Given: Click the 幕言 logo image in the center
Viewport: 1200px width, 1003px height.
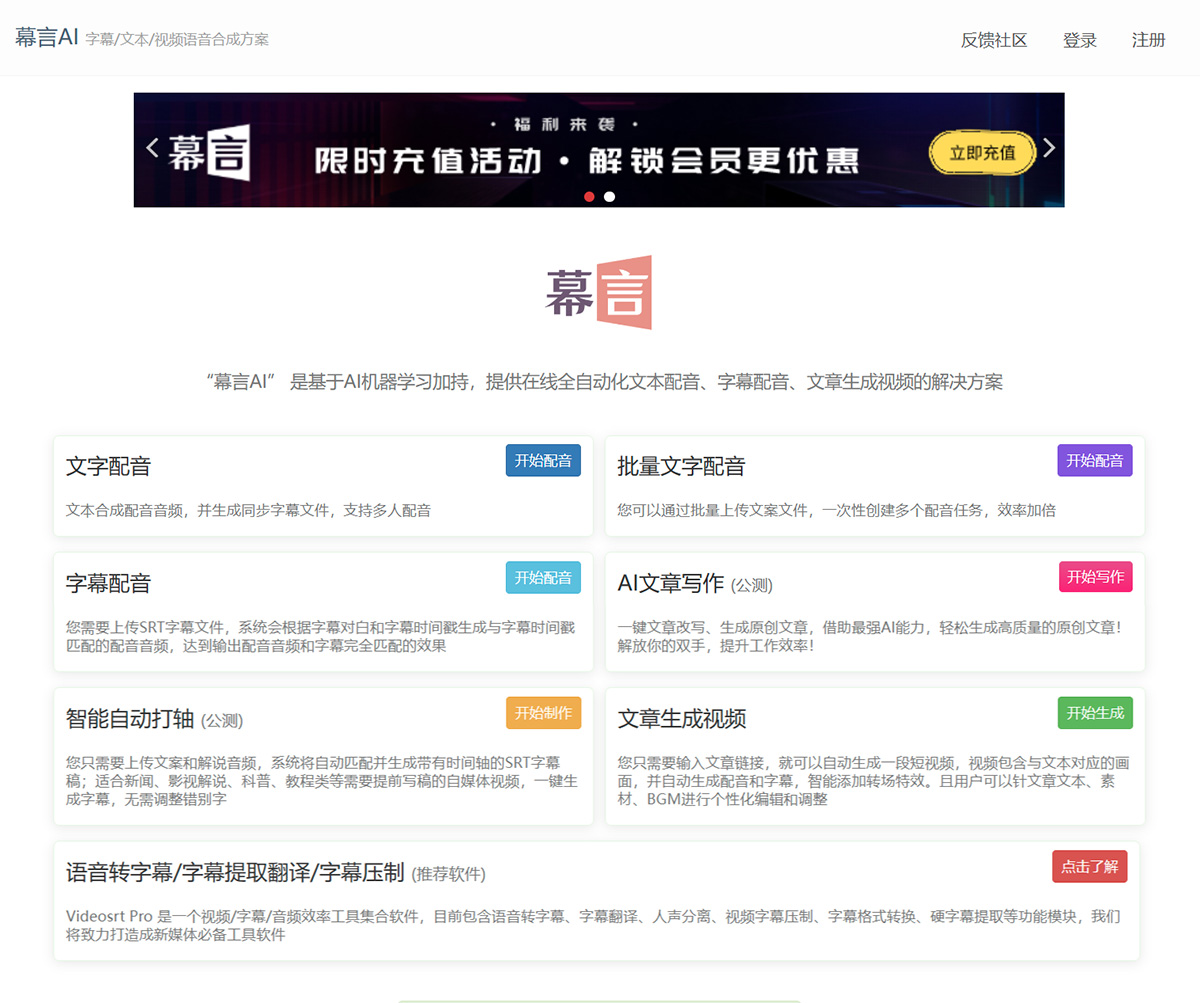Looking at the screenshot, I should (599, 292).
